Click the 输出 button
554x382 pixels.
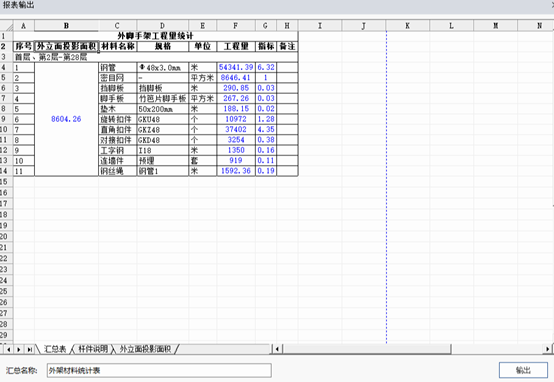[x=523, y=370]
